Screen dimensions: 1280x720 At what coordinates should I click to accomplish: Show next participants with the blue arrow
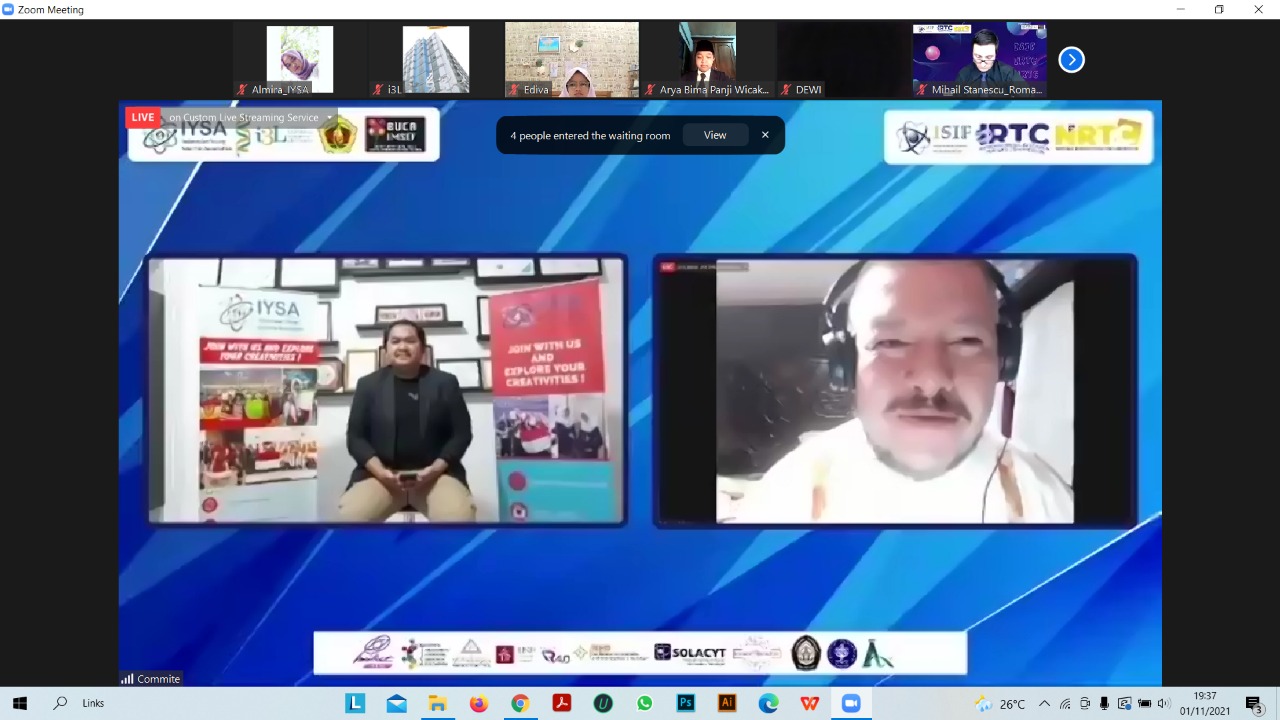[1071, 60]
